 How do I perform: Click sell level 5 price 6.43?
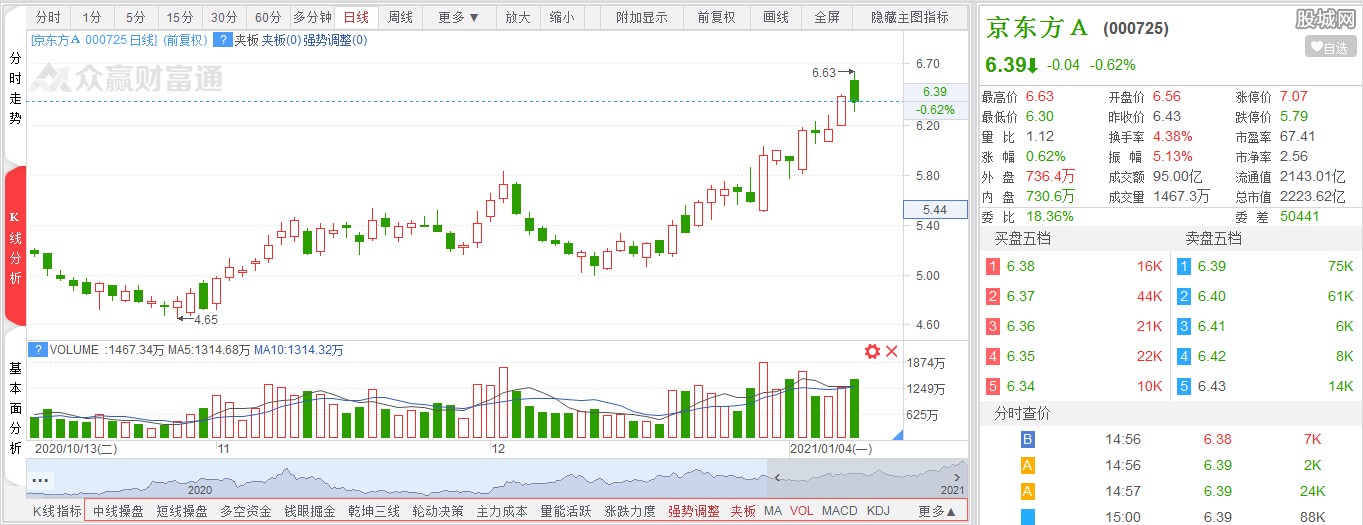pyautogui.click(x=1211, y=387)
